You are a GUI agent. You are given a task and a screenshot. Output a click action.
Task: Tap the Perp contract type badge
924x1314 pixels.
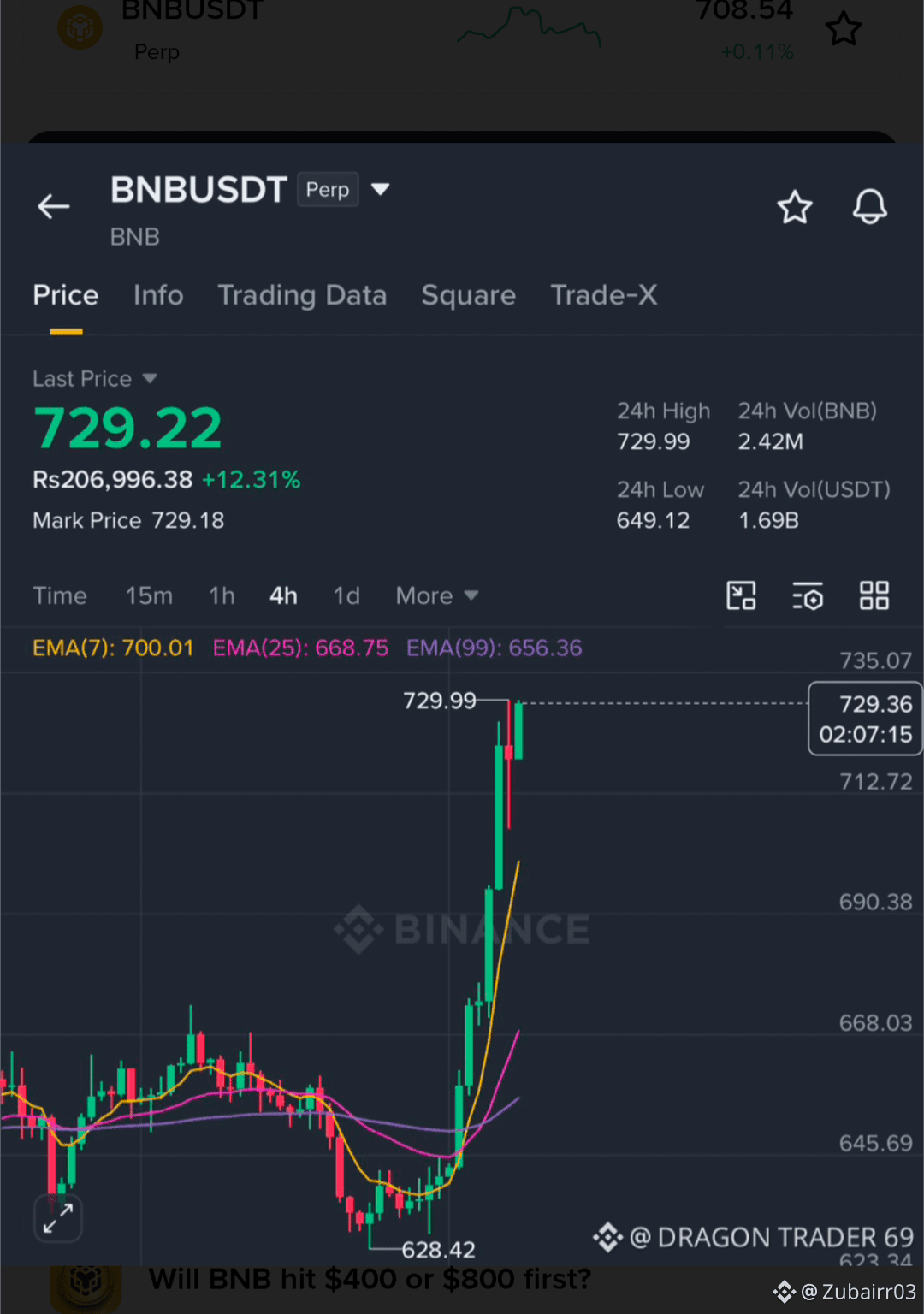(x=328, y=189)
